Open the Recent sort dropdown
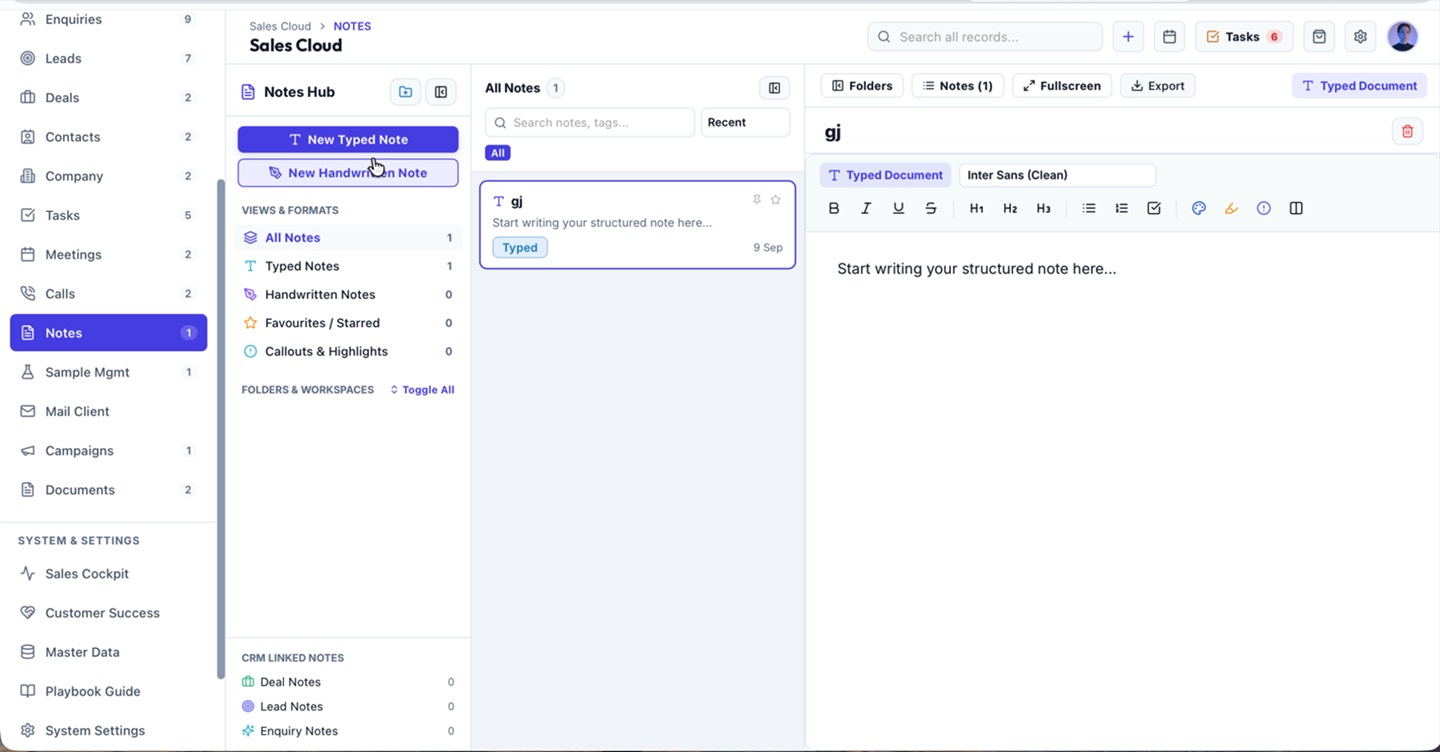The height and width of the screenshot is (752, 1440). [745, 122]
